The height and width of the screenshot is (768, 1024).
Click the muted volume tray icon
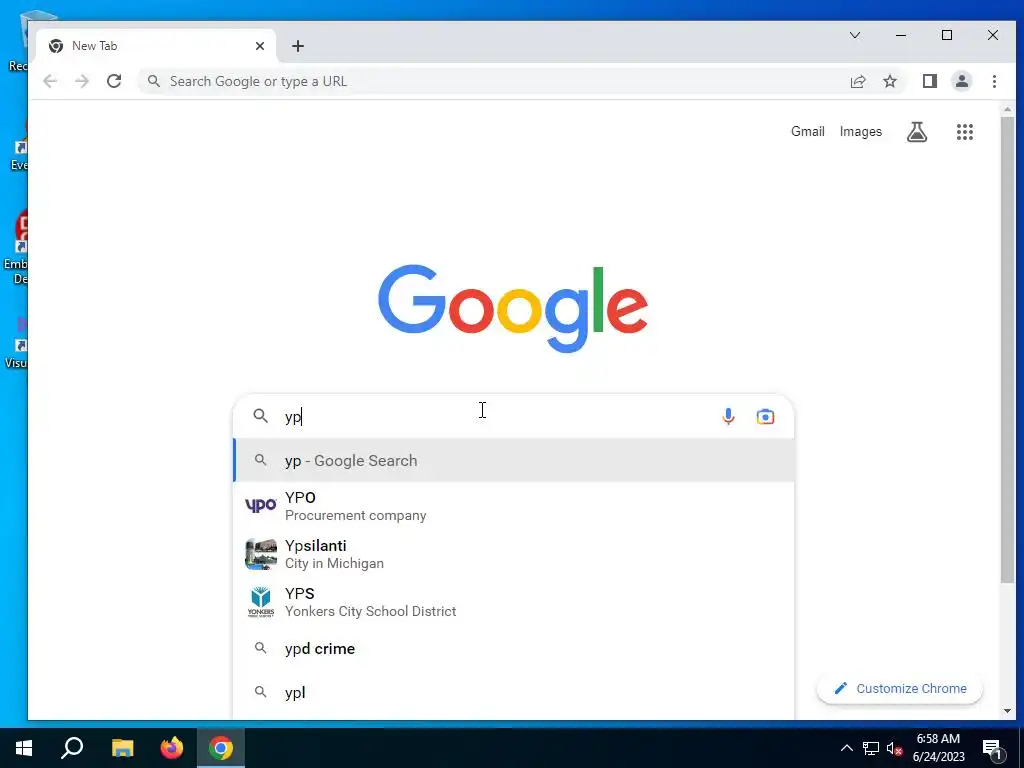point(894,748)
